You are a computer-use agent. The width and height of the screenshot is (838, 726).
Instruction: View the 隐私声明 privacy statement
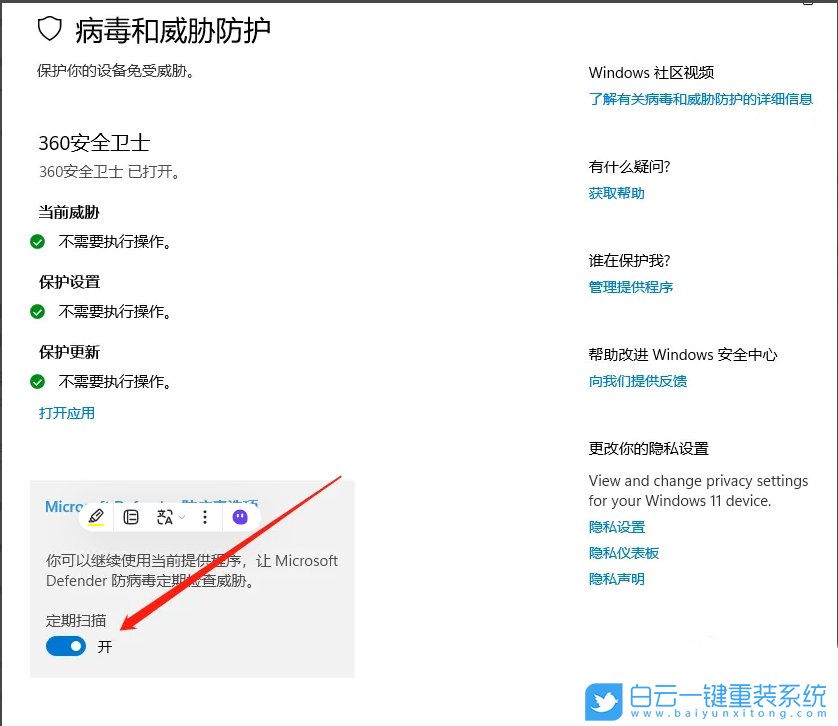(x=615, y=579)
